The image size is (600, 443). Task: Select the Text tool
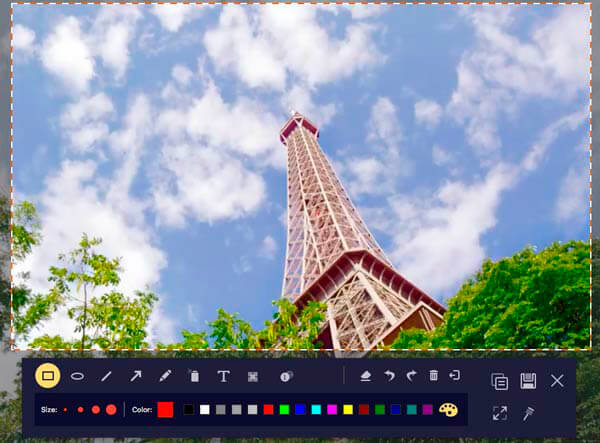point(224,376)
